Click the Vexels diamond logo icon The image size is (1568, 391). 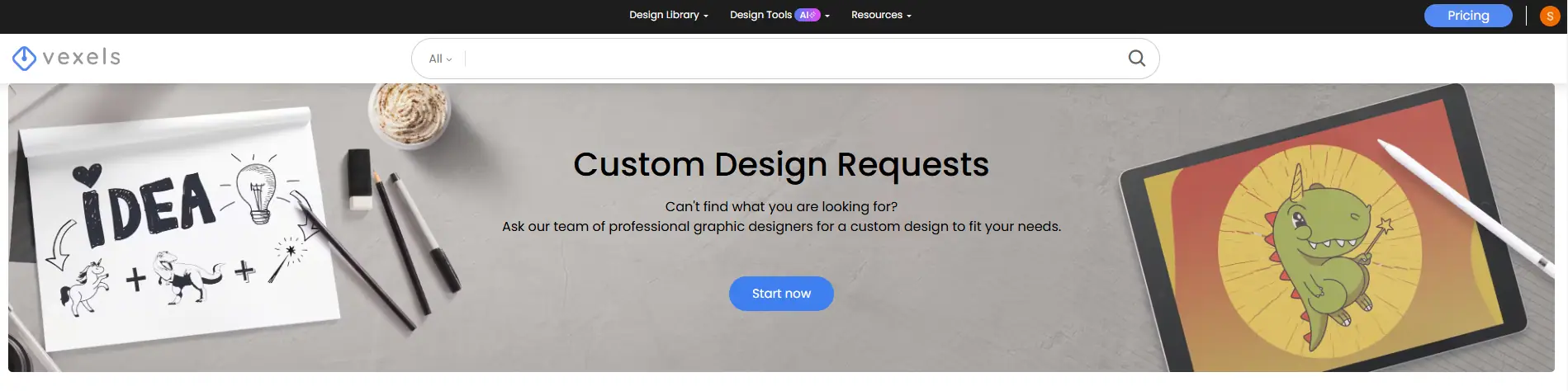pyautogui.click(x=24, y=58)
